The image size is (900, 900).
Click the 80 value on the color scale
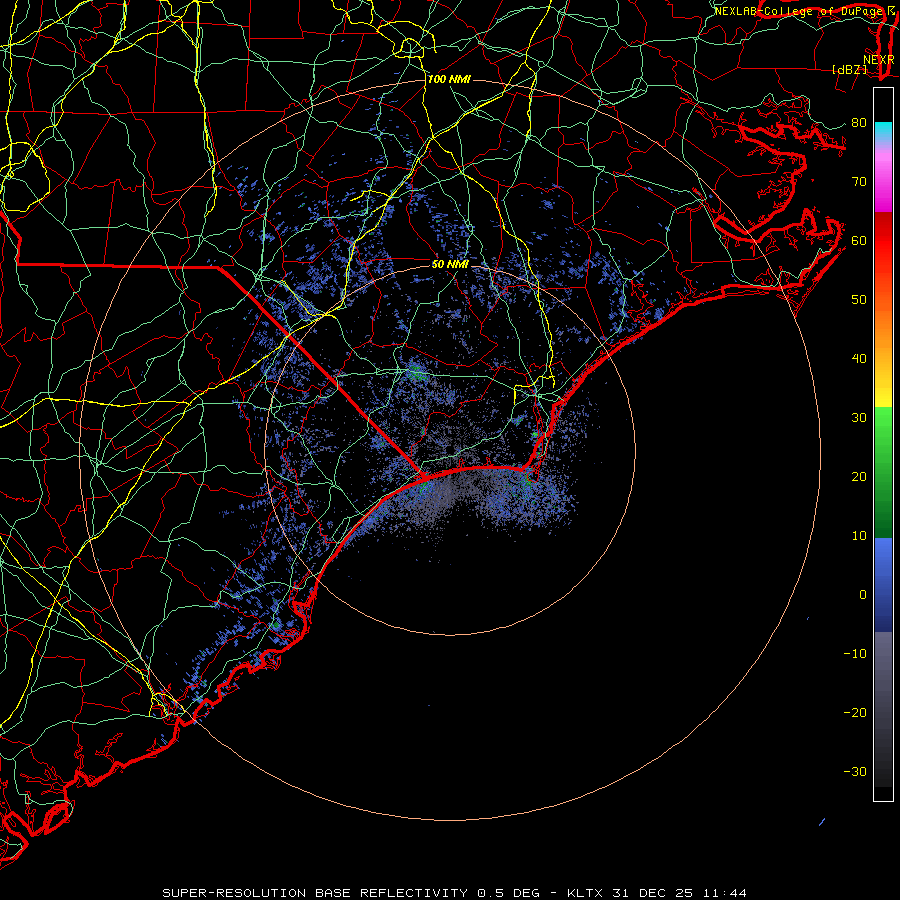coord(859,122)
